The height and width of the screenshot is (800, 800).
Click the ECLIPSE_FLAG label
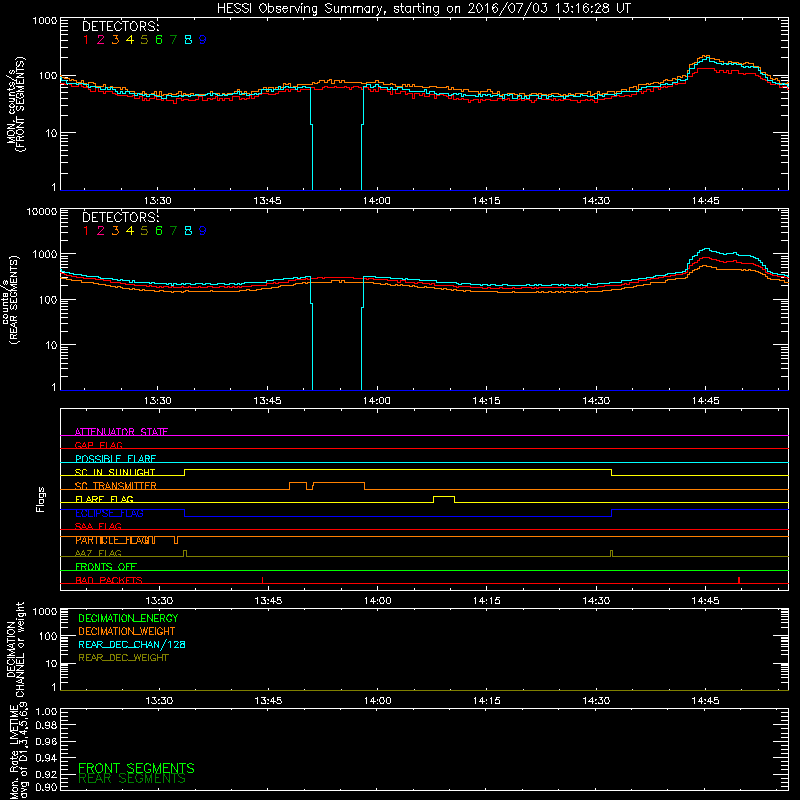109,513
